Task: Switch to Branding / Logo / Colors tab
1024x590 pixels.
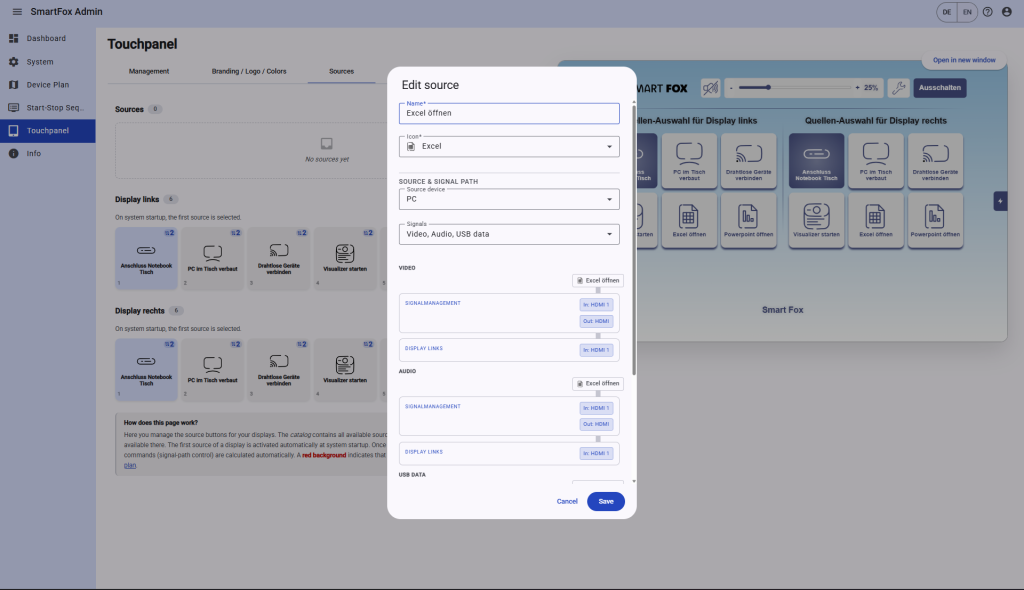Action: pyautogui.click(x=249, y=71)
